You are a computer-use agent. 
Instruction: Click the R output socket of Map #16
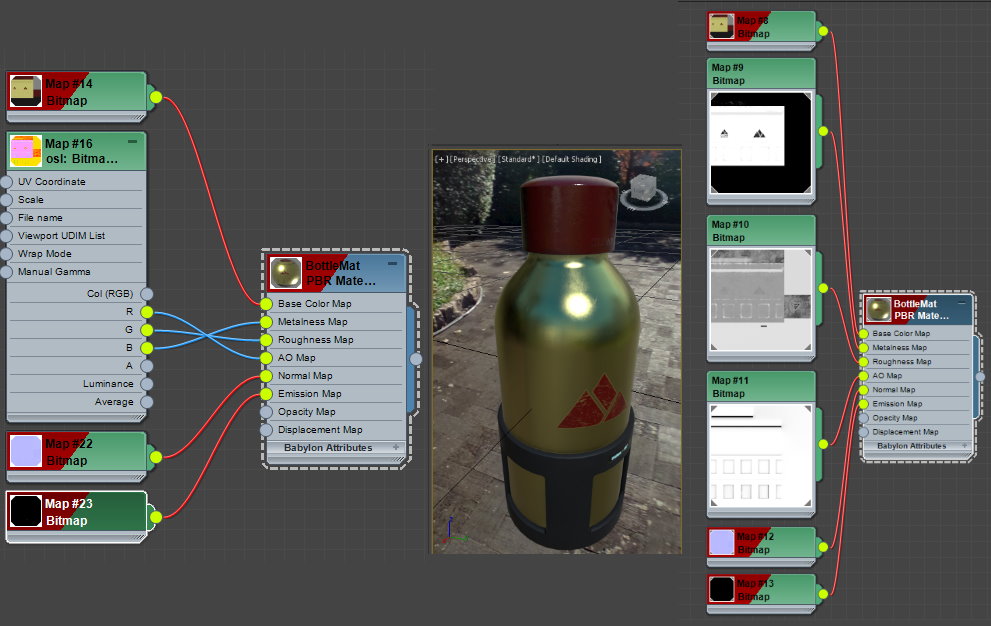[147, 312]
